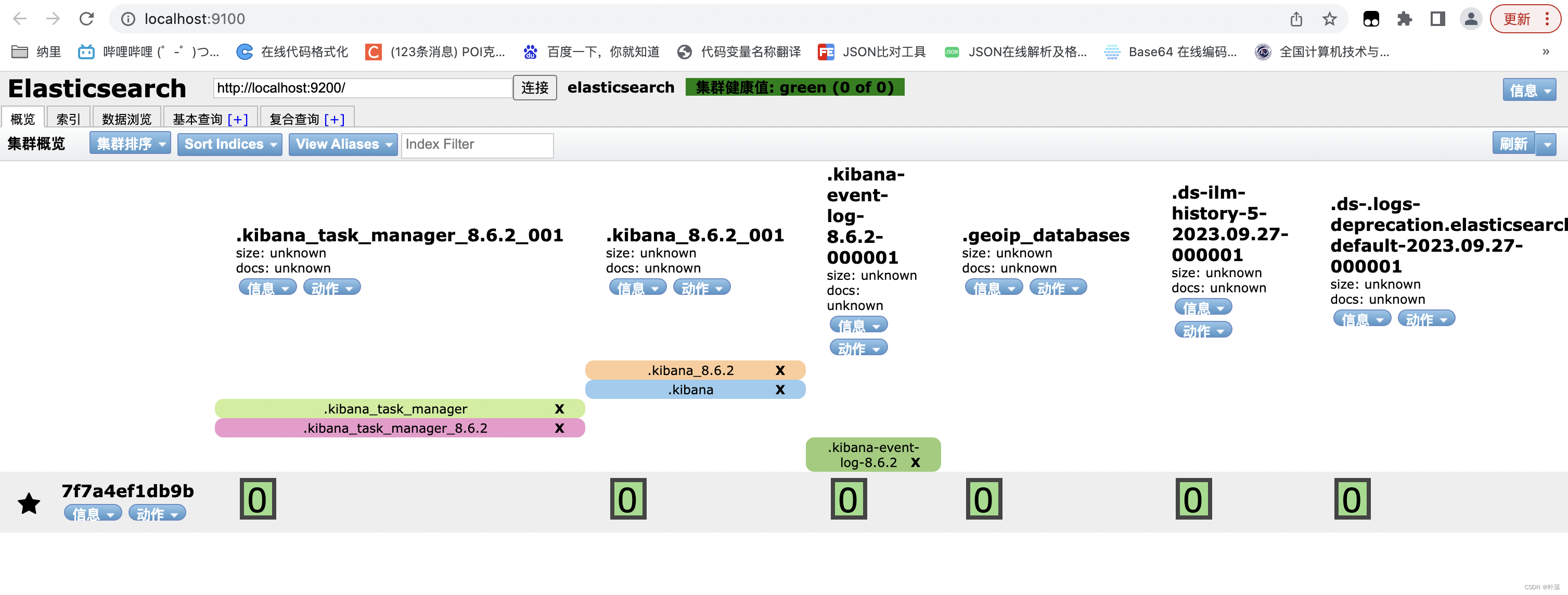Open 信息 for .kibana-event-log index
Viewport: 1568px width, 595px height.
(x=858, y=325)
